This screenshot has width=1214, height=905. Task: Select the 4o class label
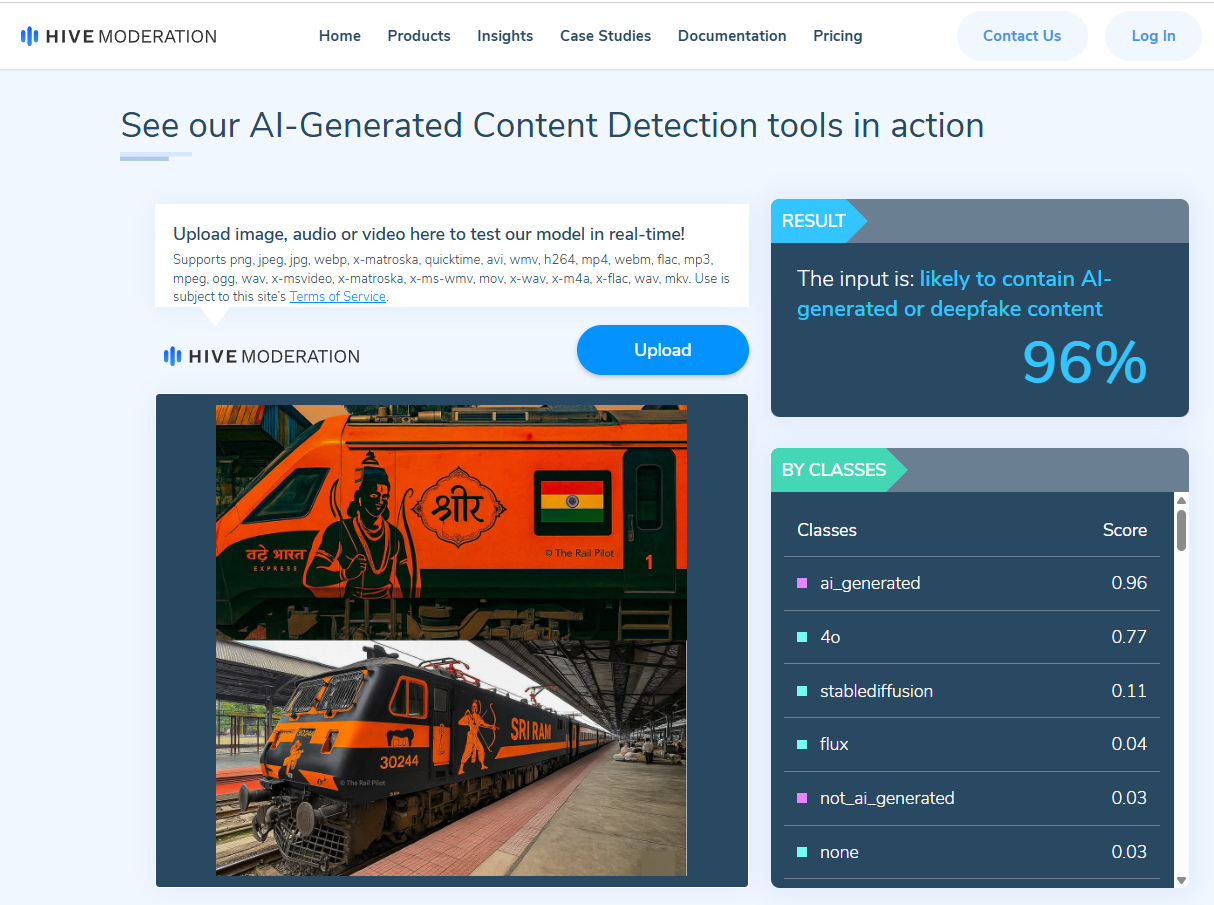click(830, 637)
